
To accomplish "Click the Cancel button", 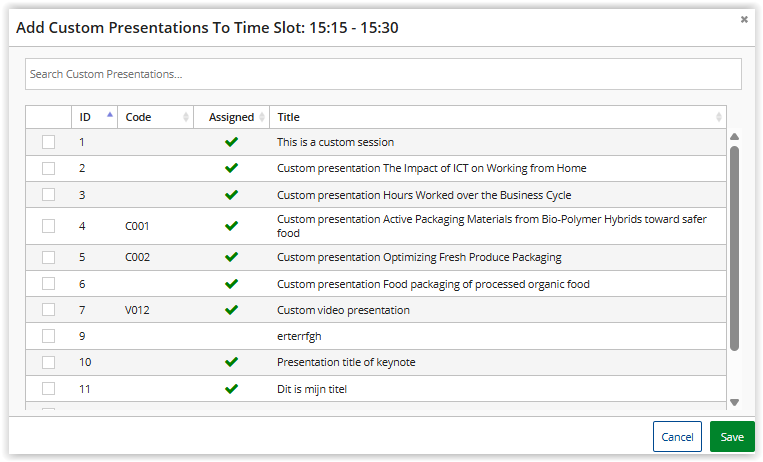I will coord(677,437).
